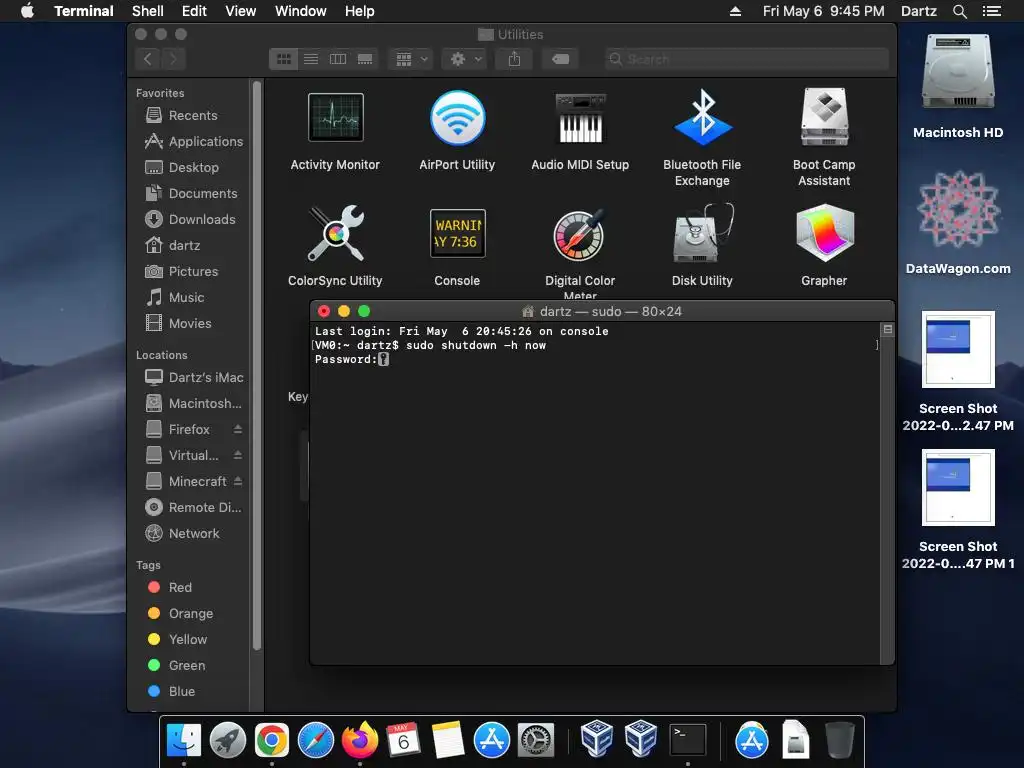
Task: Select the Green tag
Action: (x=176, y=665)
